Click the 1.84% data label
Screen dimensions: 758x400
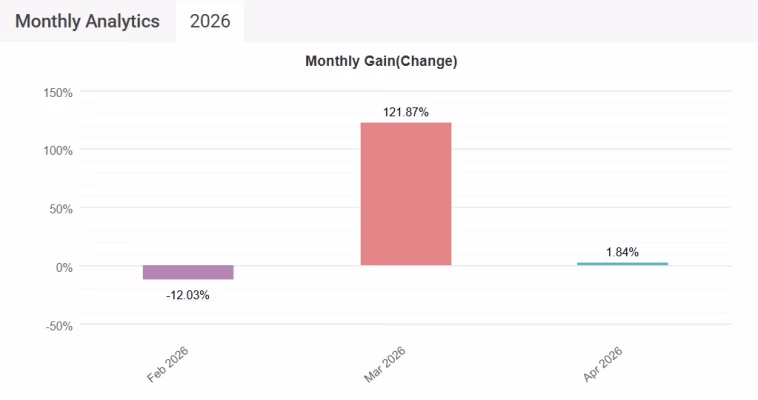click(x=622, y=251)
